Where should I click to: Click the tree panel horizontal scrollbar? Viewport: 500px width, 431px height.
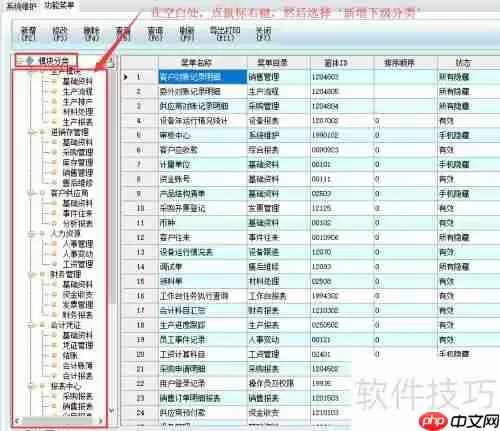(58, 421)
